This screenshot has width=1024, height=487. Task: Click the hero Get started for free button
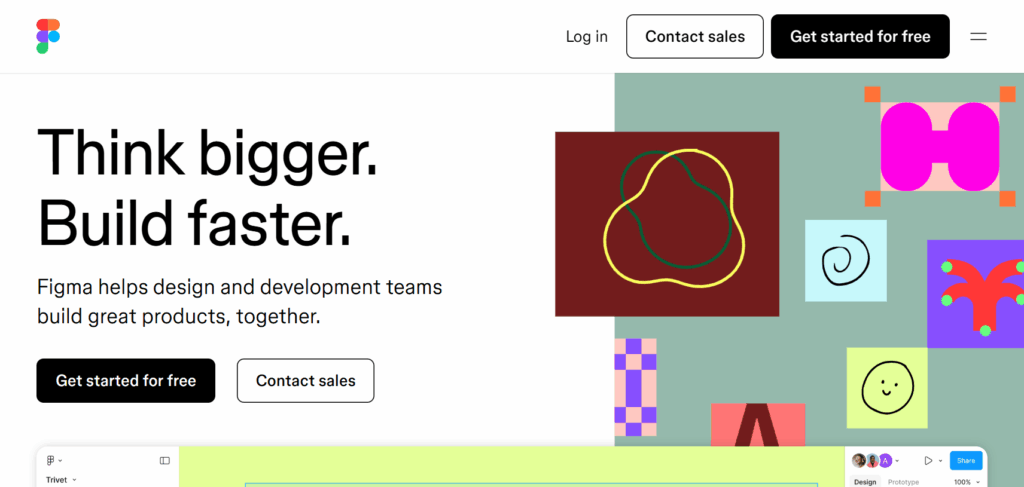point(125,381)
